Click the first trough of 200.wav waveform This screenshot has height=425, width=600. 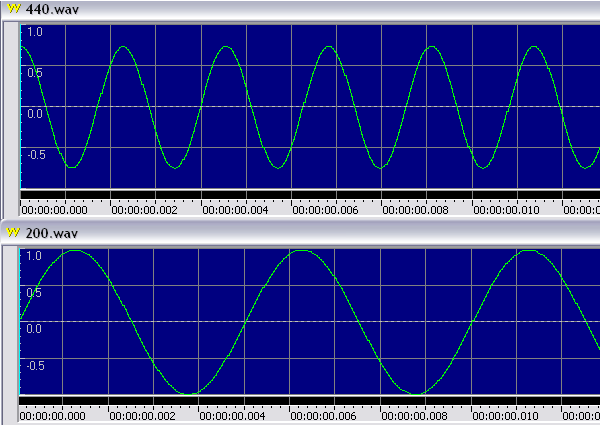click(189, 393)
